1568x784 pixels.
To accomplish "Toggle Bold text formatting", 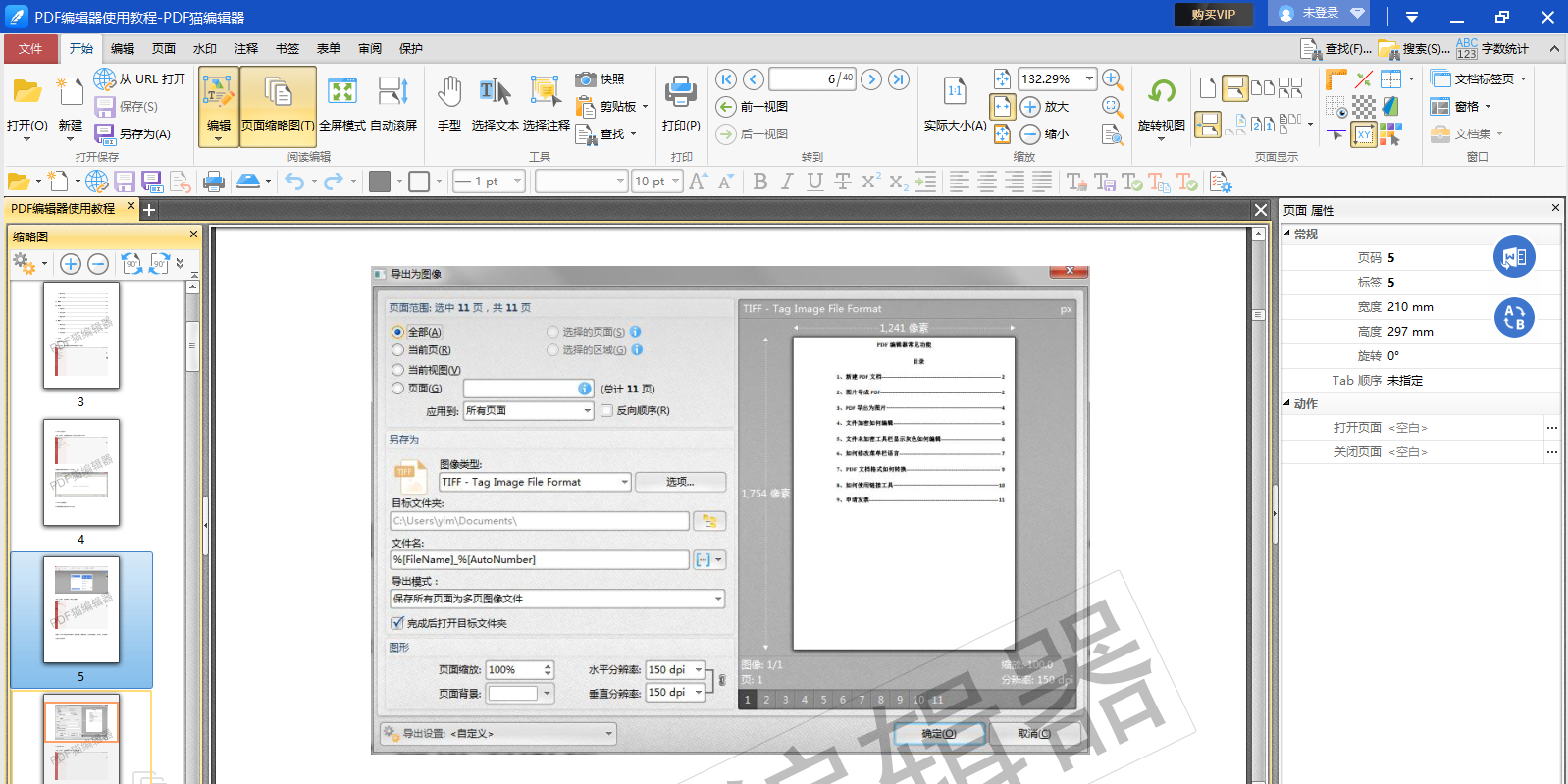I will pyautogui.click(x=759, y=182).
